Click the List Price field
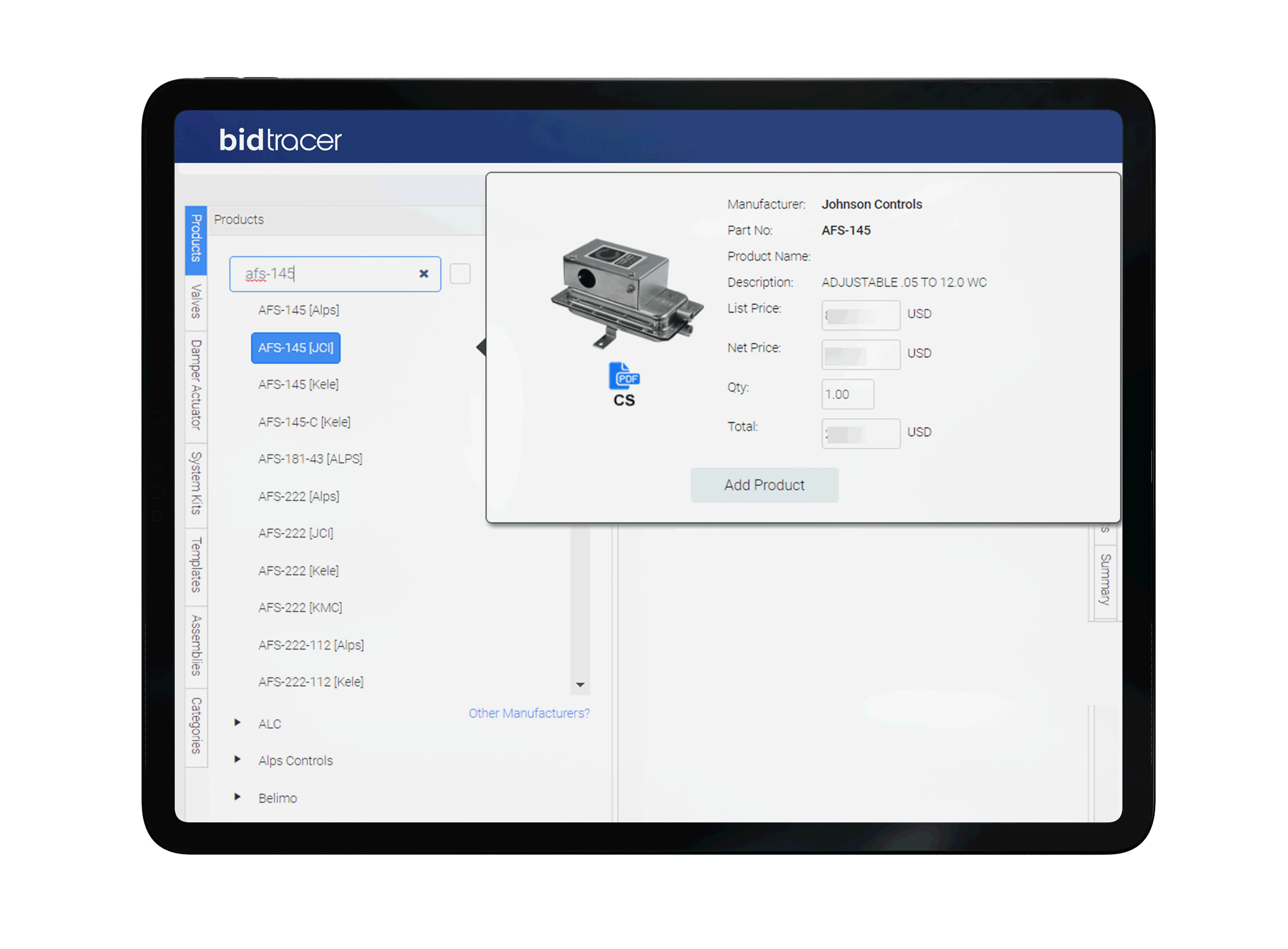This screenshot has height=949, width=1288. (860, 315)
